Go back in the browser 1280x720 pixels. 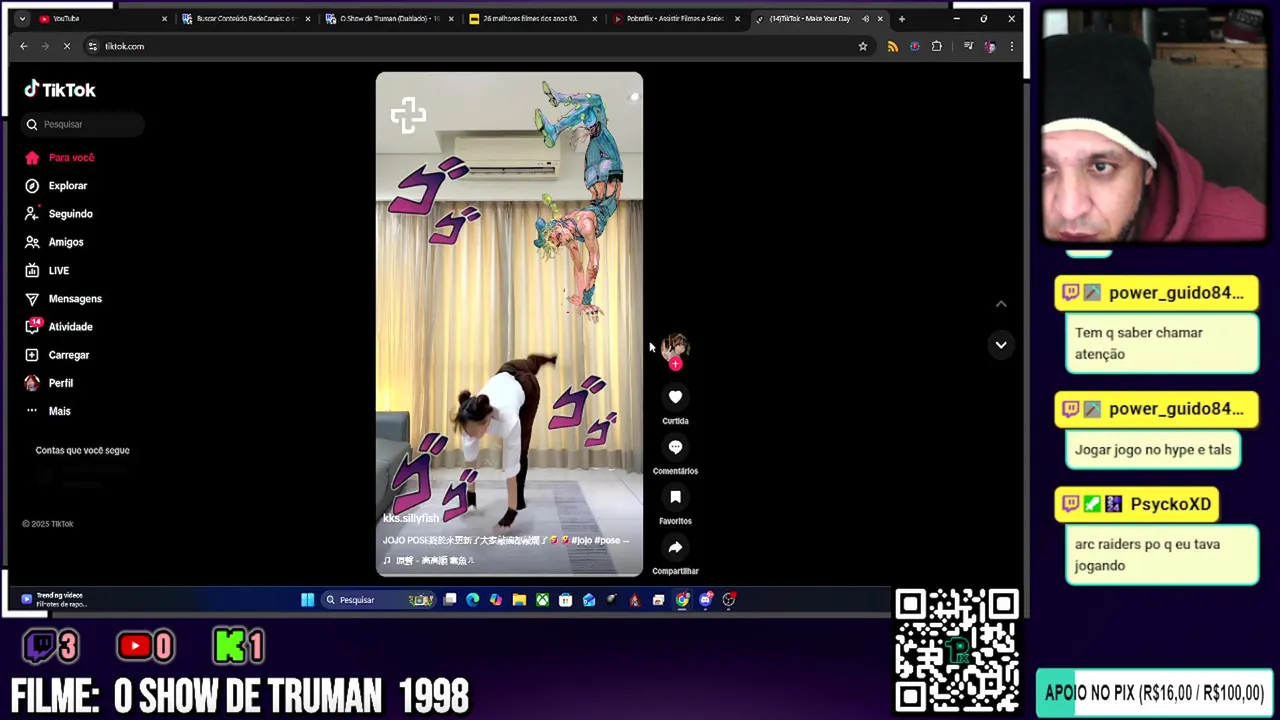(24, 46)
